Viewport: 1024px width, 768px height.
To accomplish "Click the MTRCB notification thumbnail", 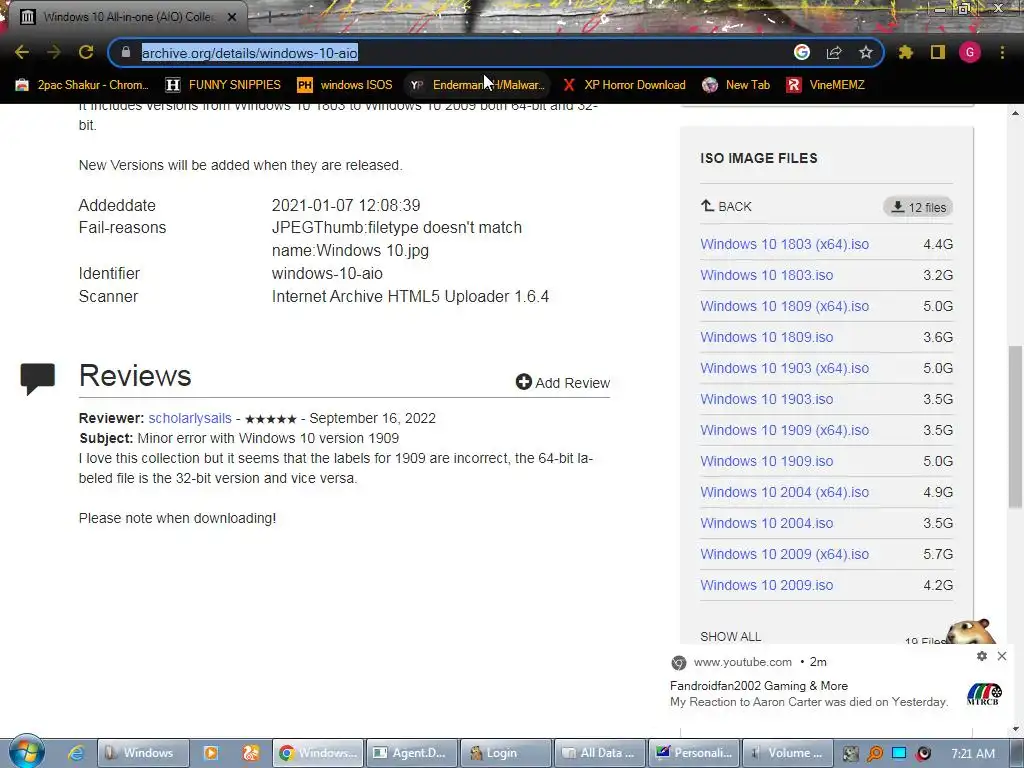I will tap(984, 694).
